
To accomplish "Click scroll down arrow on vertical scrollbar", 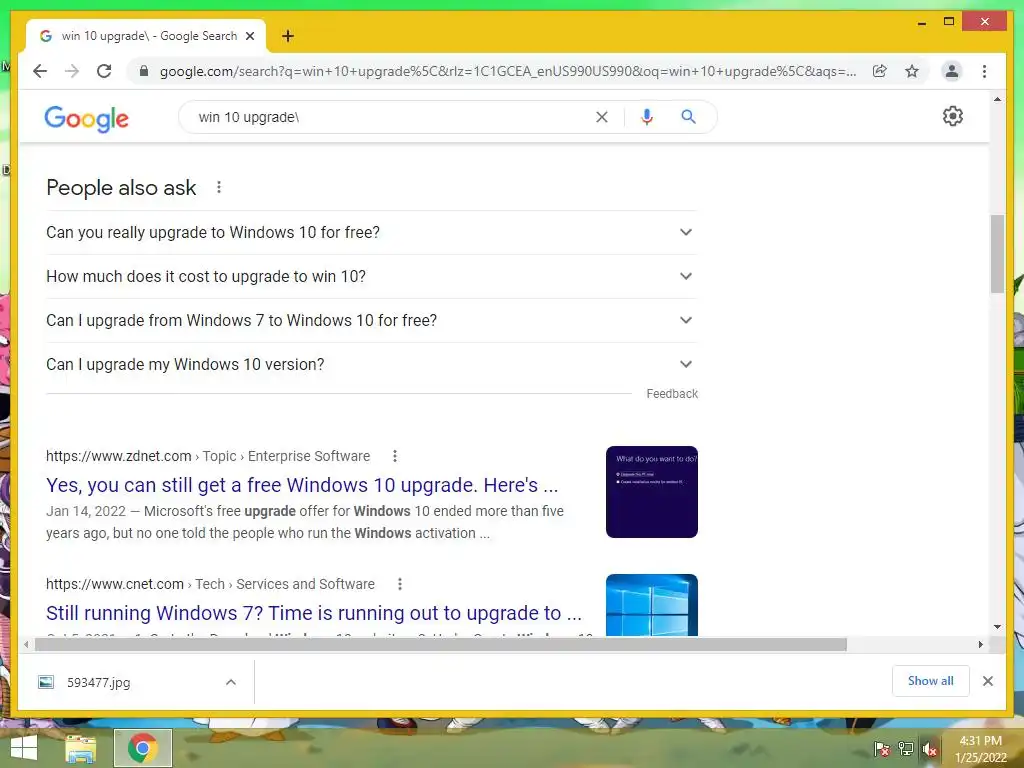I will [x=997, y=627].
